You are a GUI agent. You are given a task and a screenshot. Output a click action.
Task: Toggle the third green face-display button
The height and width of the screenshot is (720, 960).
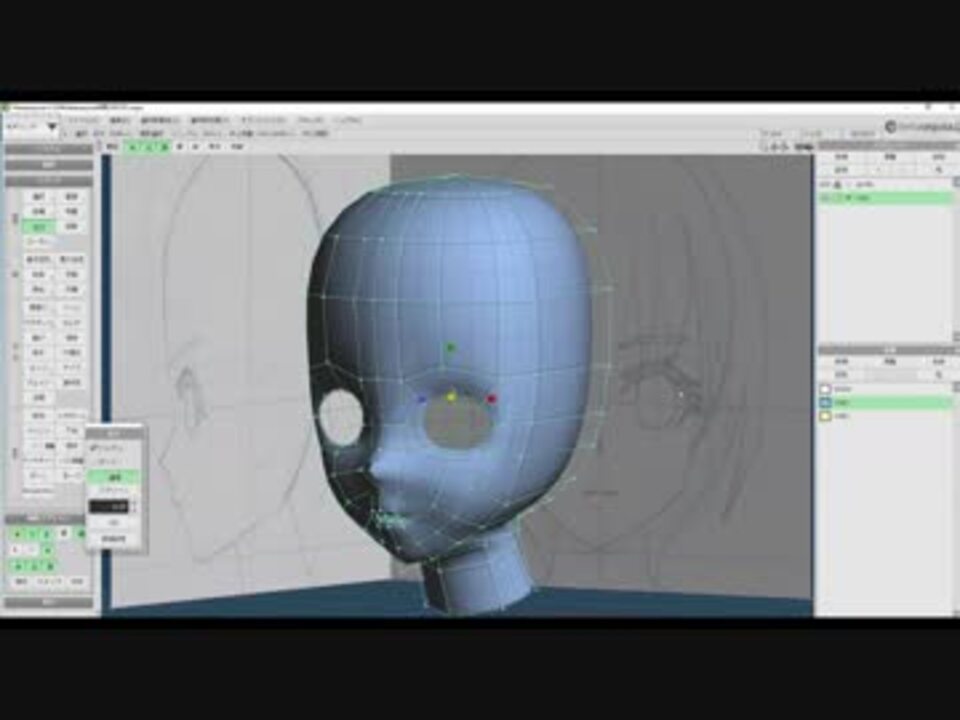[x=164, y=147]
